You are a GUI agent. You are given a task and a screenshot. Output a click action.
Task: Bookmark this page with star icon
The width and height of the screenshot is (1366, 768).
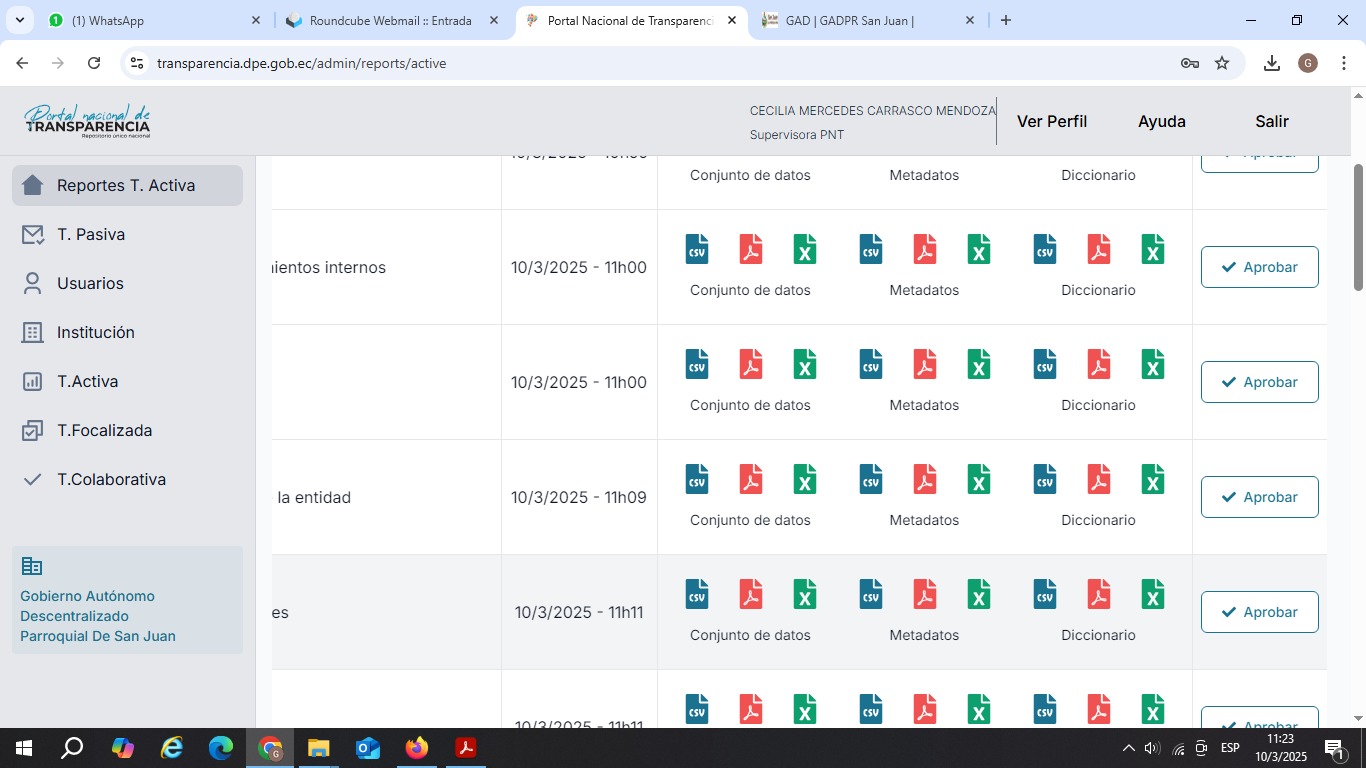(1222, 63)
